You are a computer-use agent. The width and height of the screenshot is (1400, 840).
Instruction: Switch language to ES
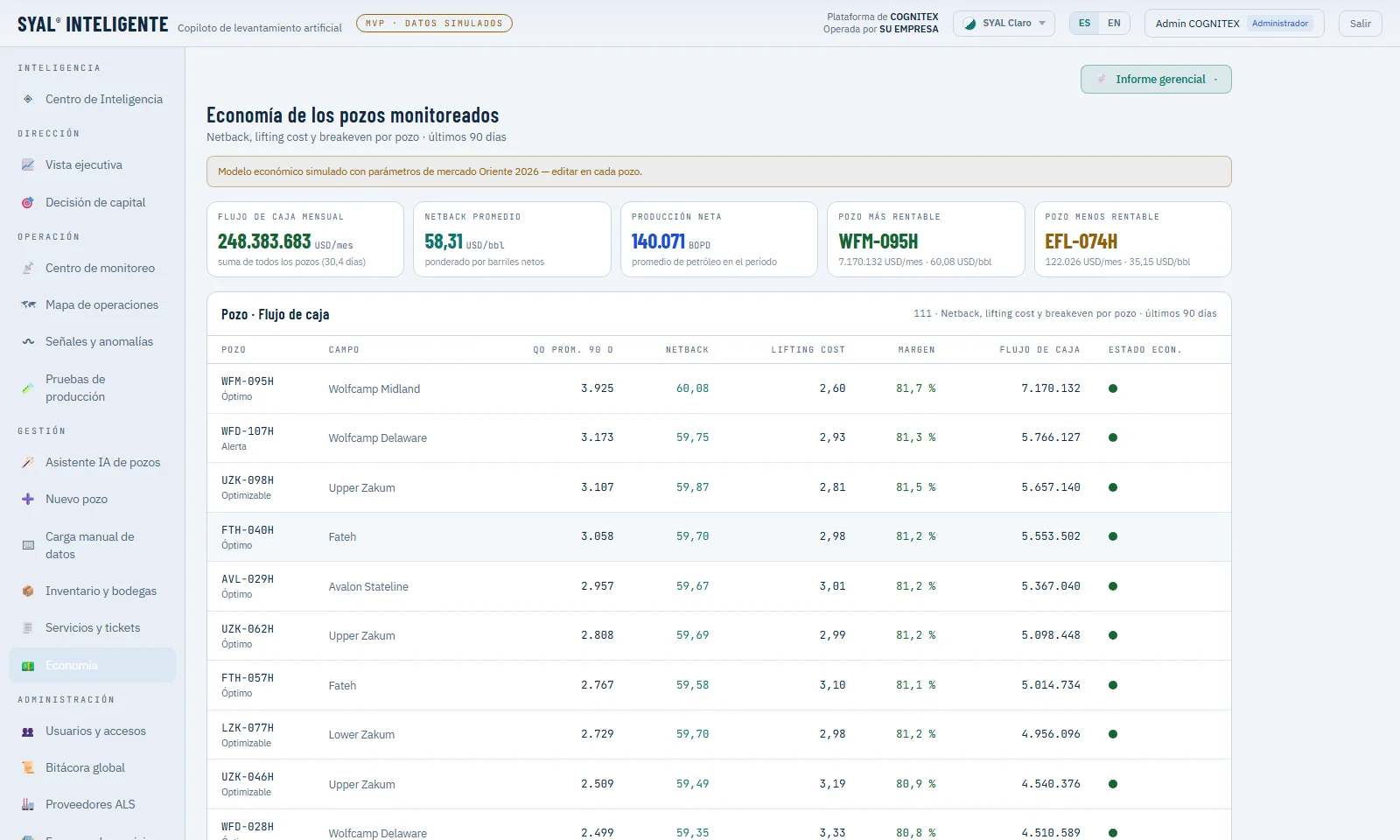click(1084, 24)
